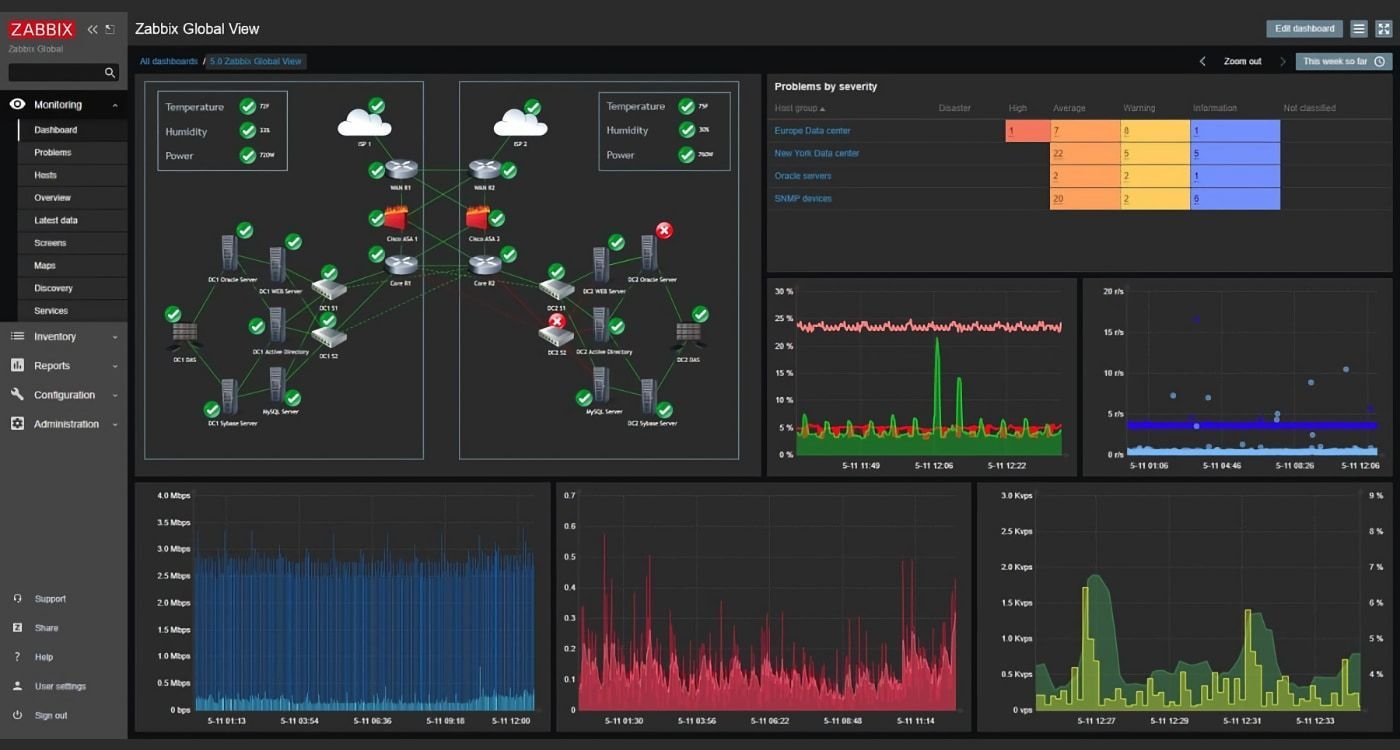This screenshot has width=1400, height=750.
Task: Collapse the Monitoring section chevron
Action: tap(115, 104)
